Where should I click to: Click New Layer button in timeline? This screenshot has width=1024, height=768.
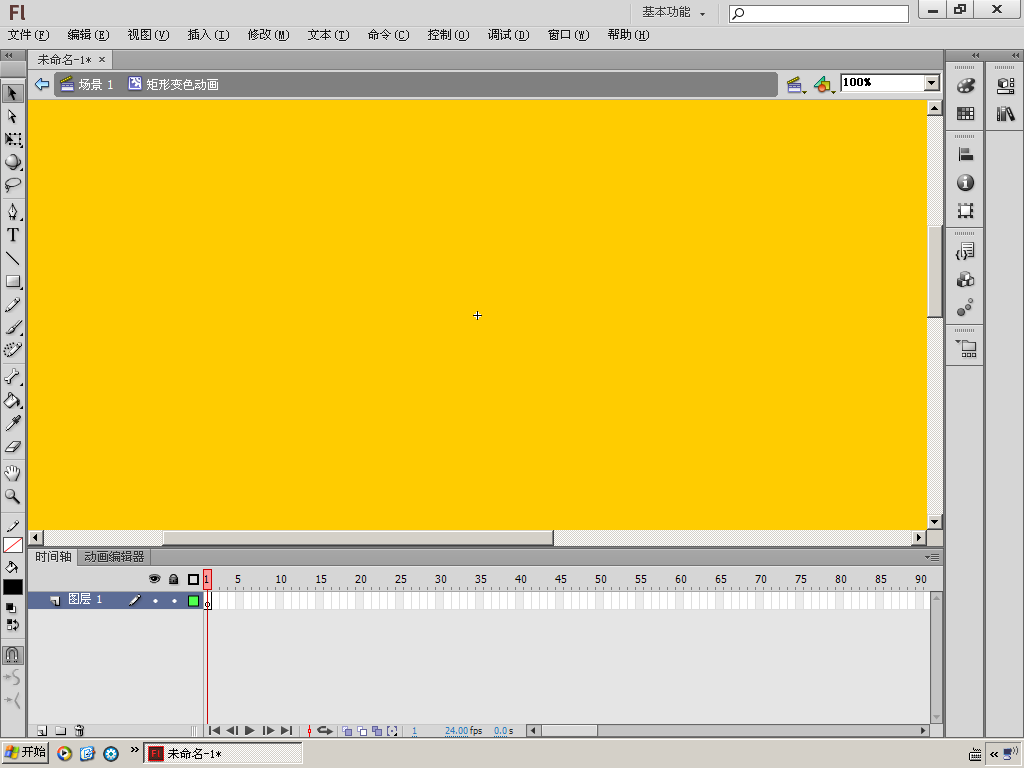click(42, 731)
